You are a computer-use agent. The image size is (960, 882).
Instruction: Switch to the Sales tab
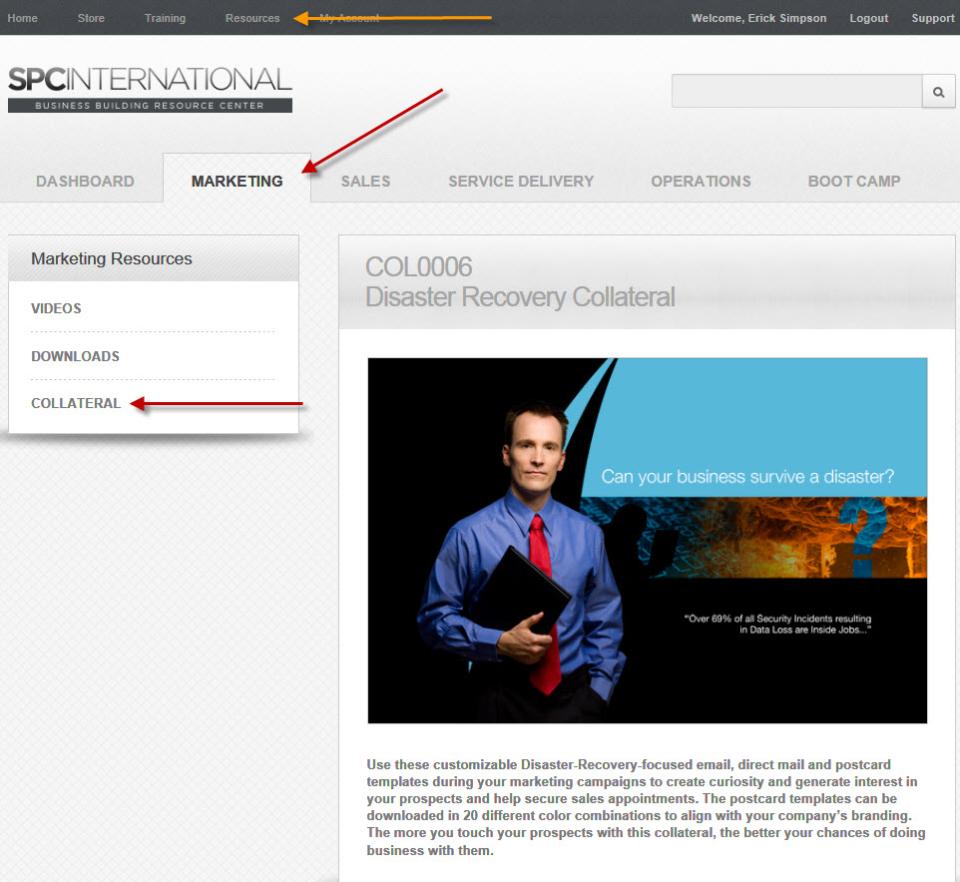pos(365,181)
